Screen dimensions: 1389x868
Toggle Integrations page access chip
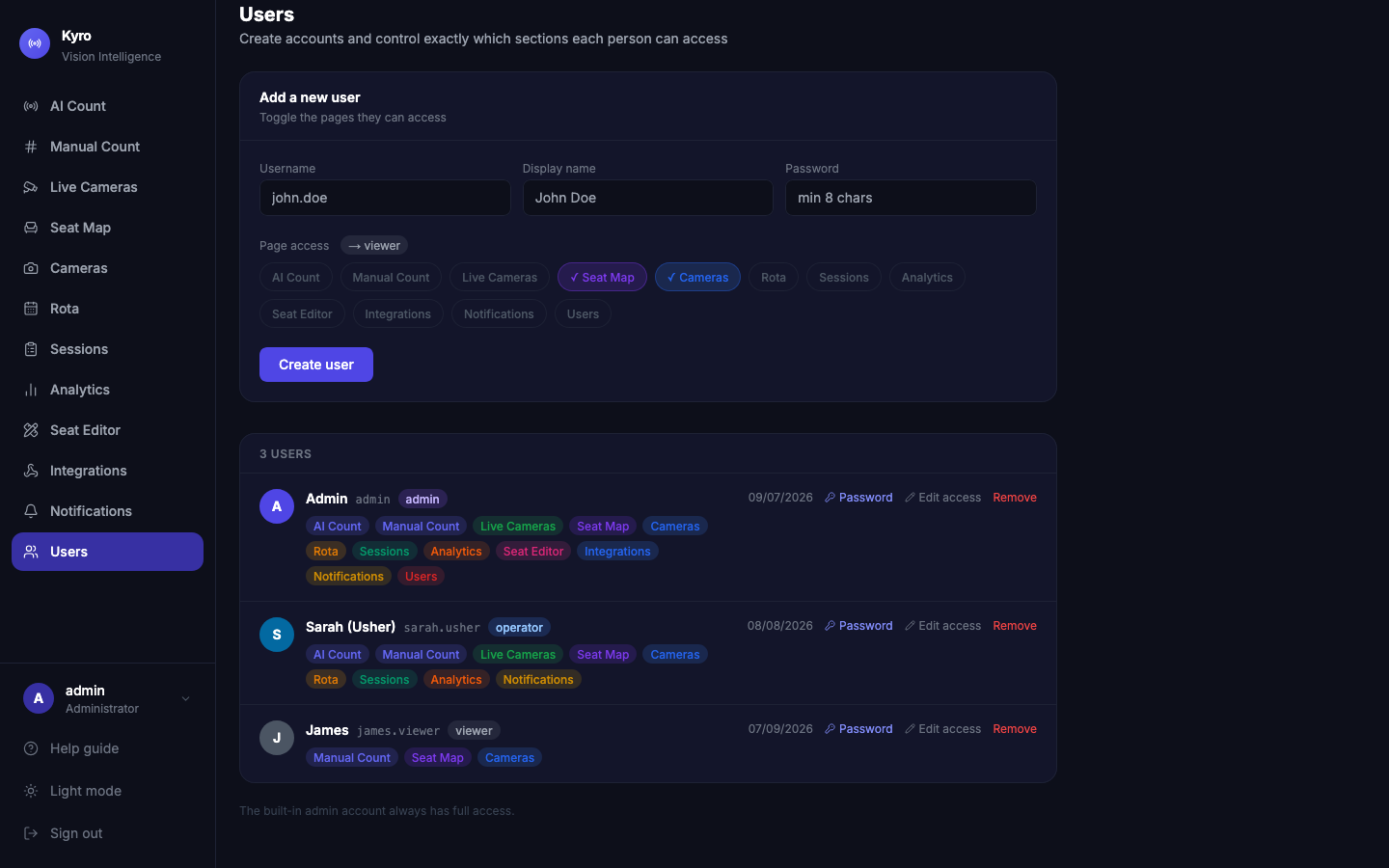[397, 314]
